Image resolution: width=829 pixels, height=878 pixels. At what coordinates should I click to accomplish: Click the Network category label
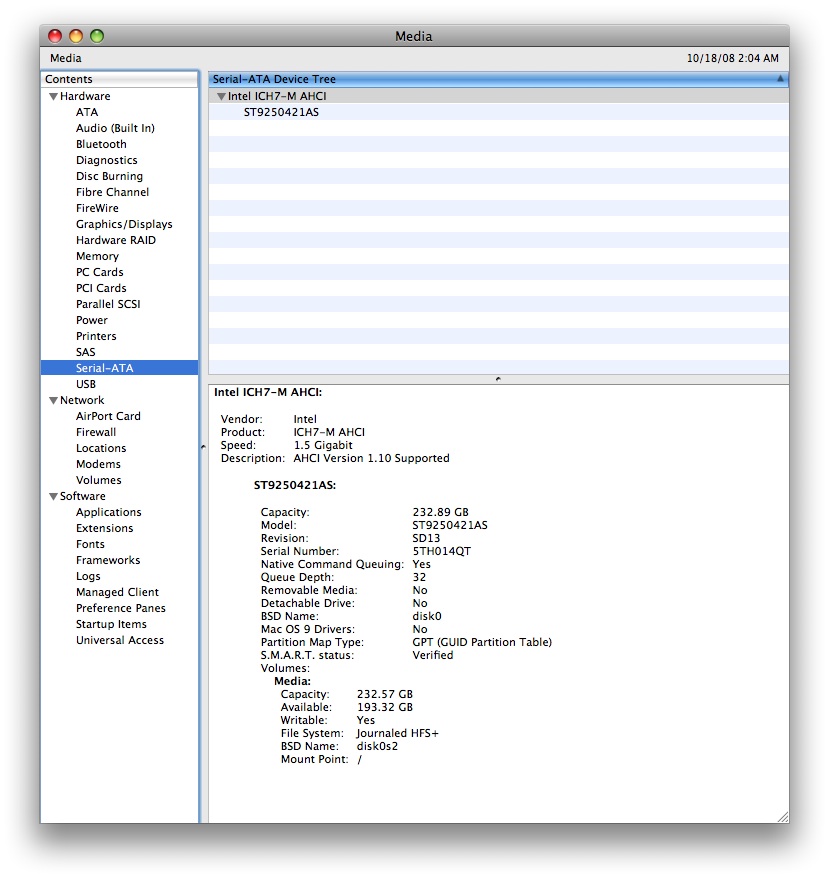pyautogui.click(x=82, y=400)
